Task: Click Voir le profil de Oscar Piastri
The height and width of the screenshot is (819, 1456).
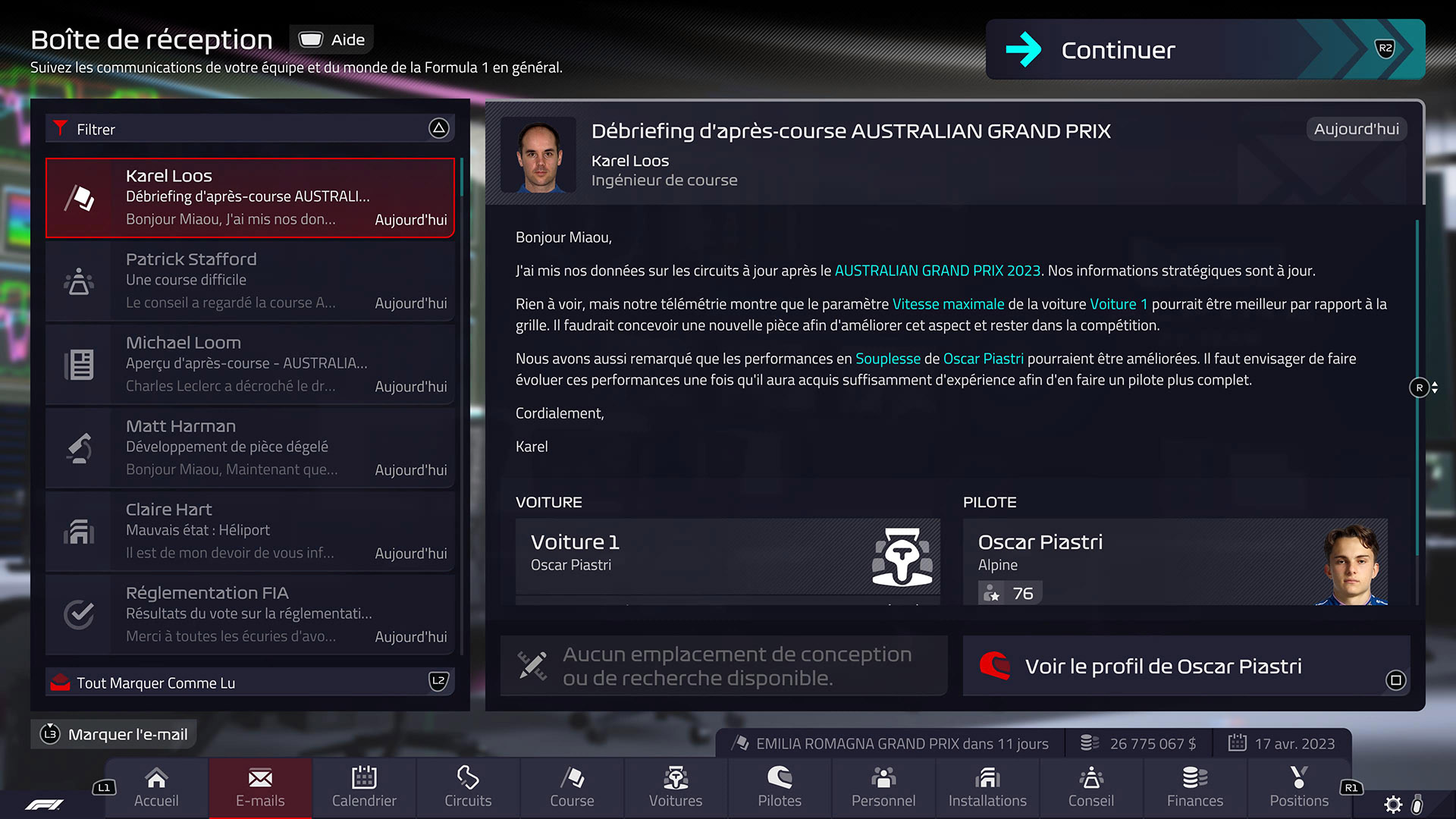Action: pos(1186,666)
